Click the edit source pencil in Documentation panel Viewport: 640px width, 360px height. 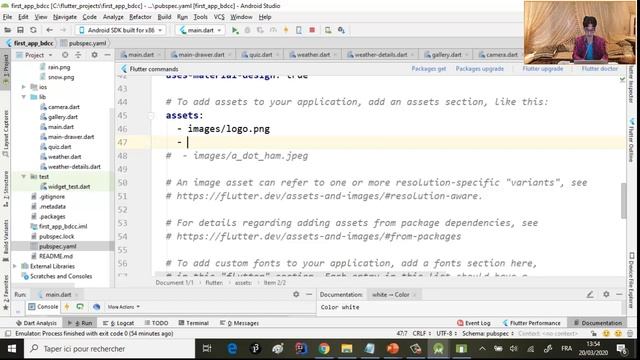click(590, 294)
